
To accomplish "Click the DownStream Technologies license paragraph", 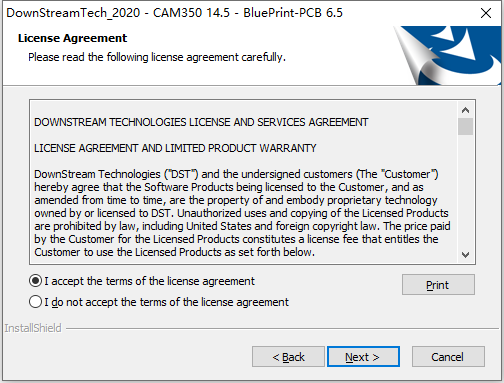I will tap(242, 213).
